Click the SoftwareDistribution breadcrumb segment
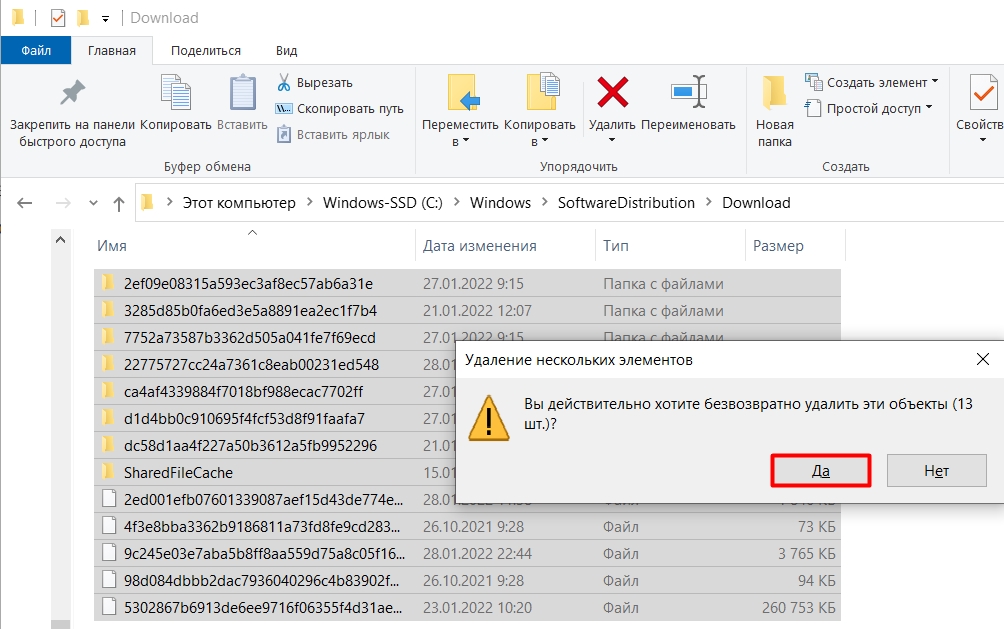Image resolution: width=1004 pixels, height=629 pixels. [x=626, y=203]
